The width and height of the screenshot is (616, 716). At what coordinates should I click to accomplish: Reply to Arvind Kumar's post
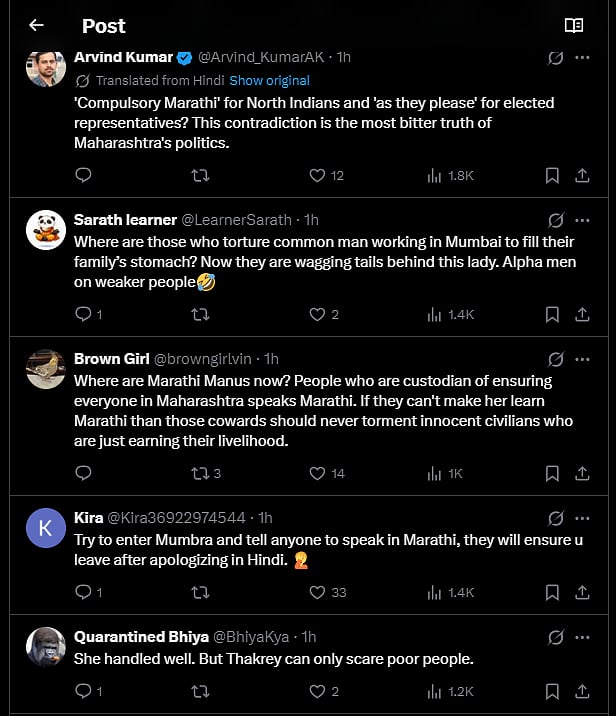(84, 175)
